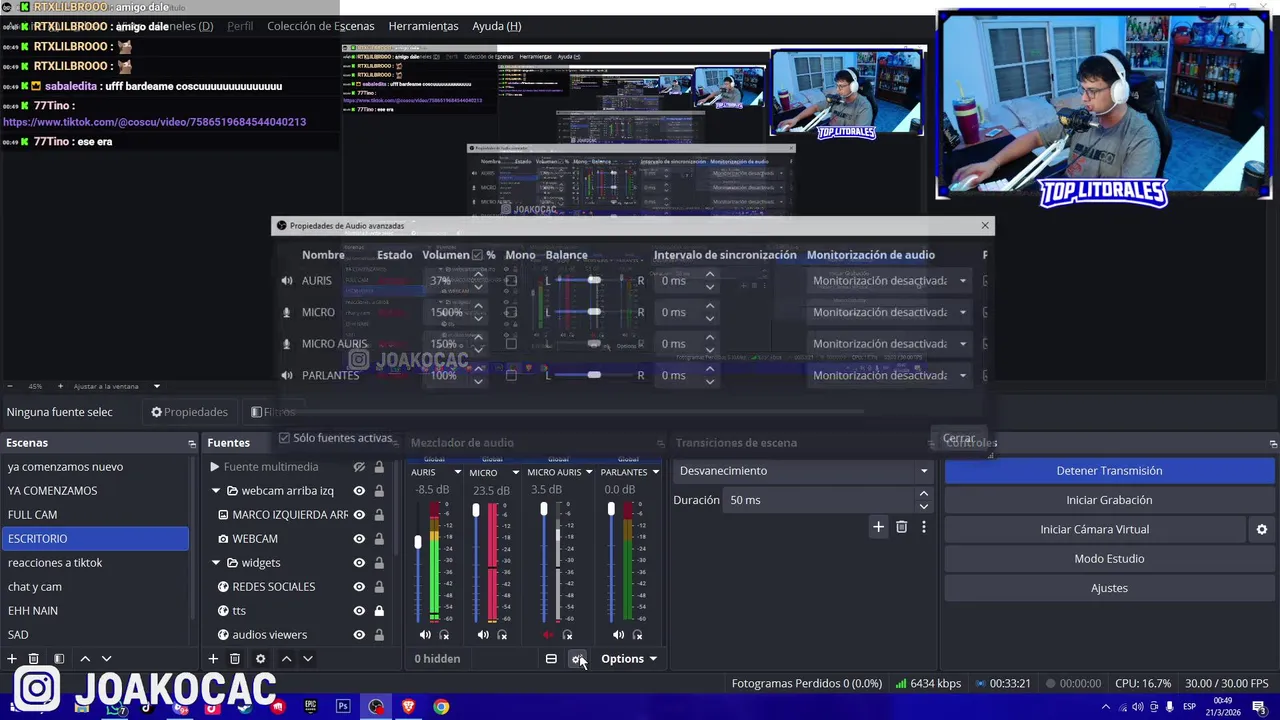The width and height of the screenshot is (1280, 720).
Task: Click AURIS volume fader handle
Action: [x=418, y=542]
